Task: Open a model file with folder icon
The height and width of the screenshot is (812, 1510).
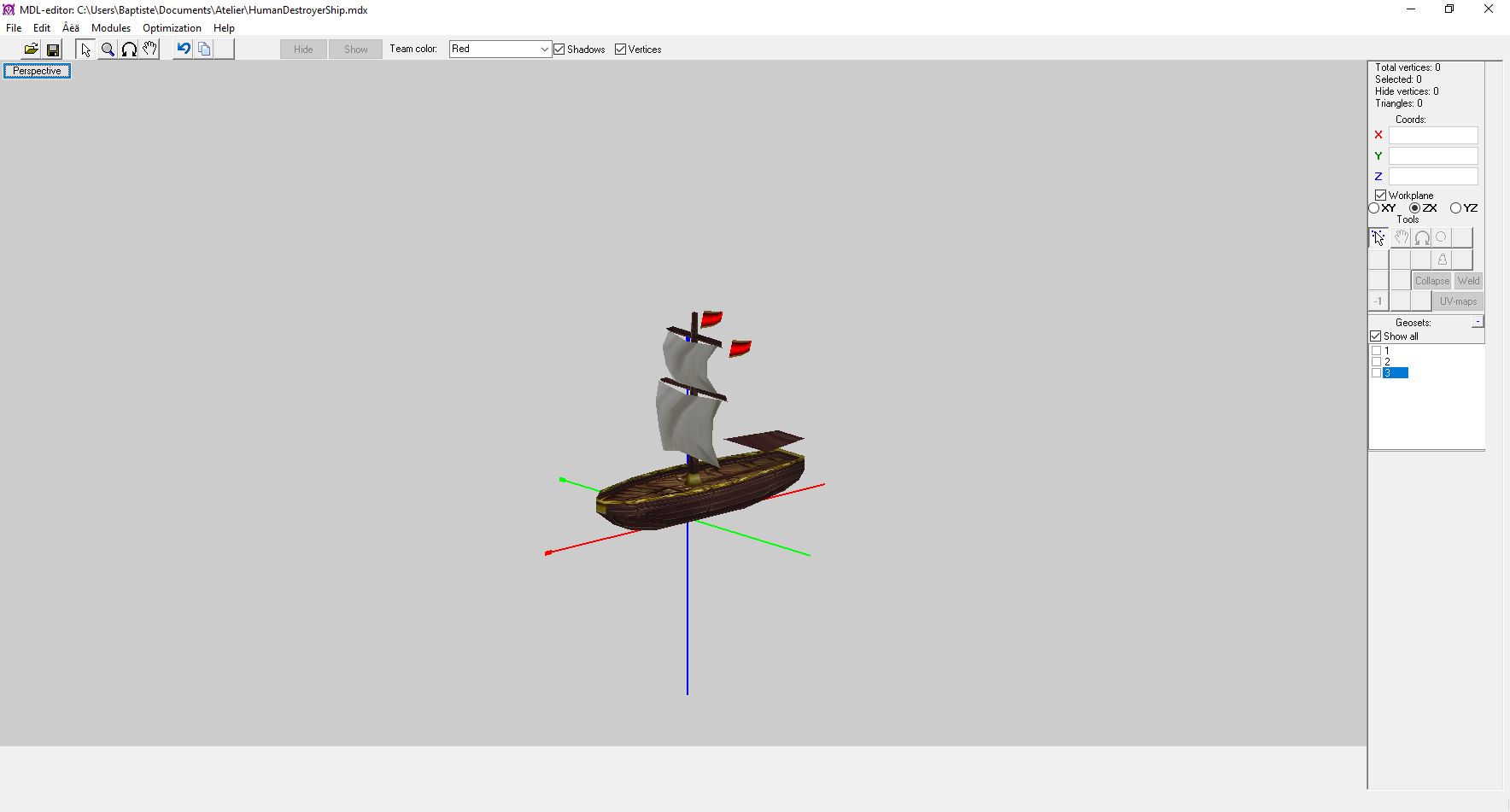Action: click(31, 50)
